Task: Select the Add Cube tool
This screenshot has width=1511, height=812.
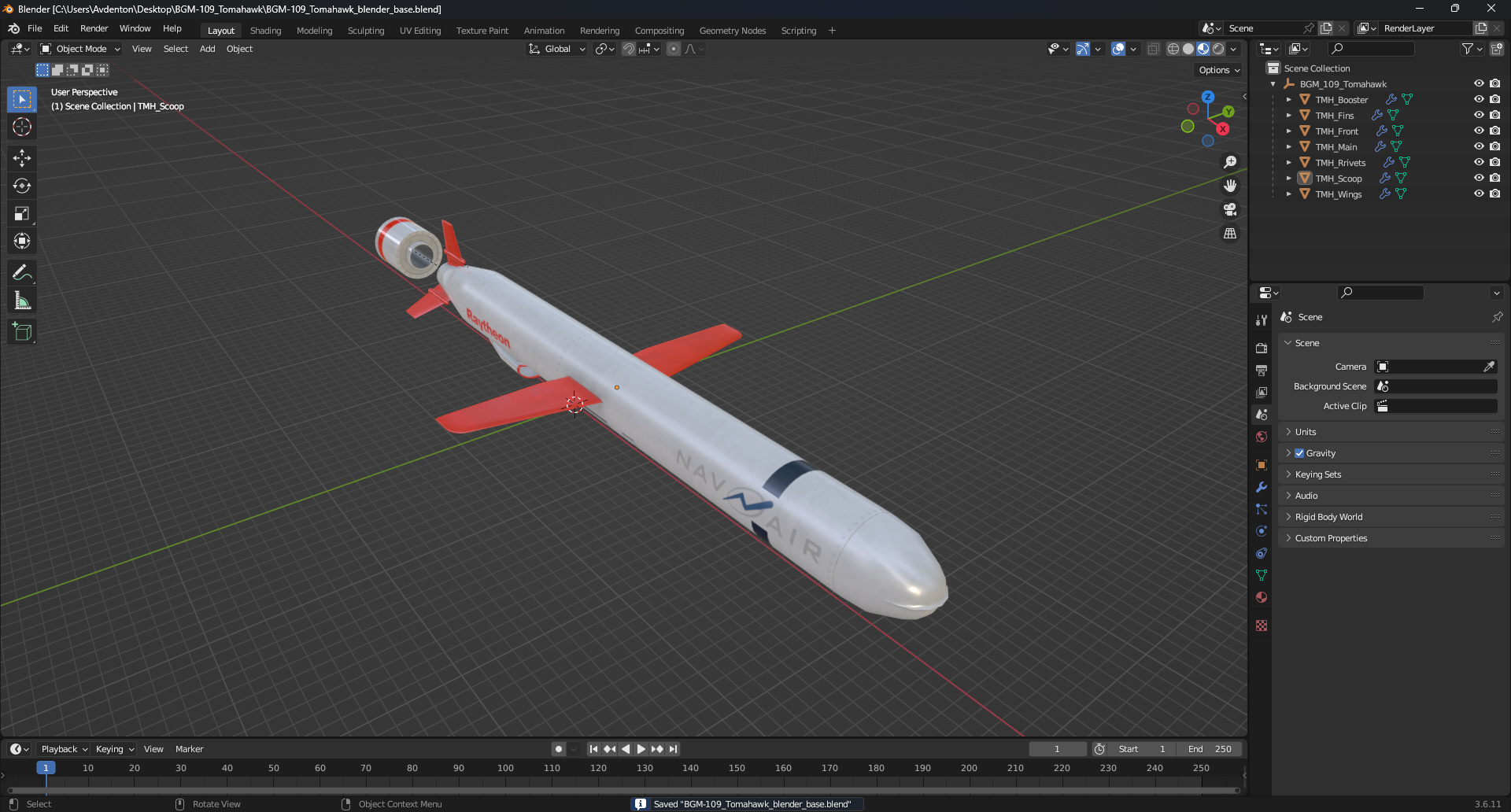Action: (22, 332)
